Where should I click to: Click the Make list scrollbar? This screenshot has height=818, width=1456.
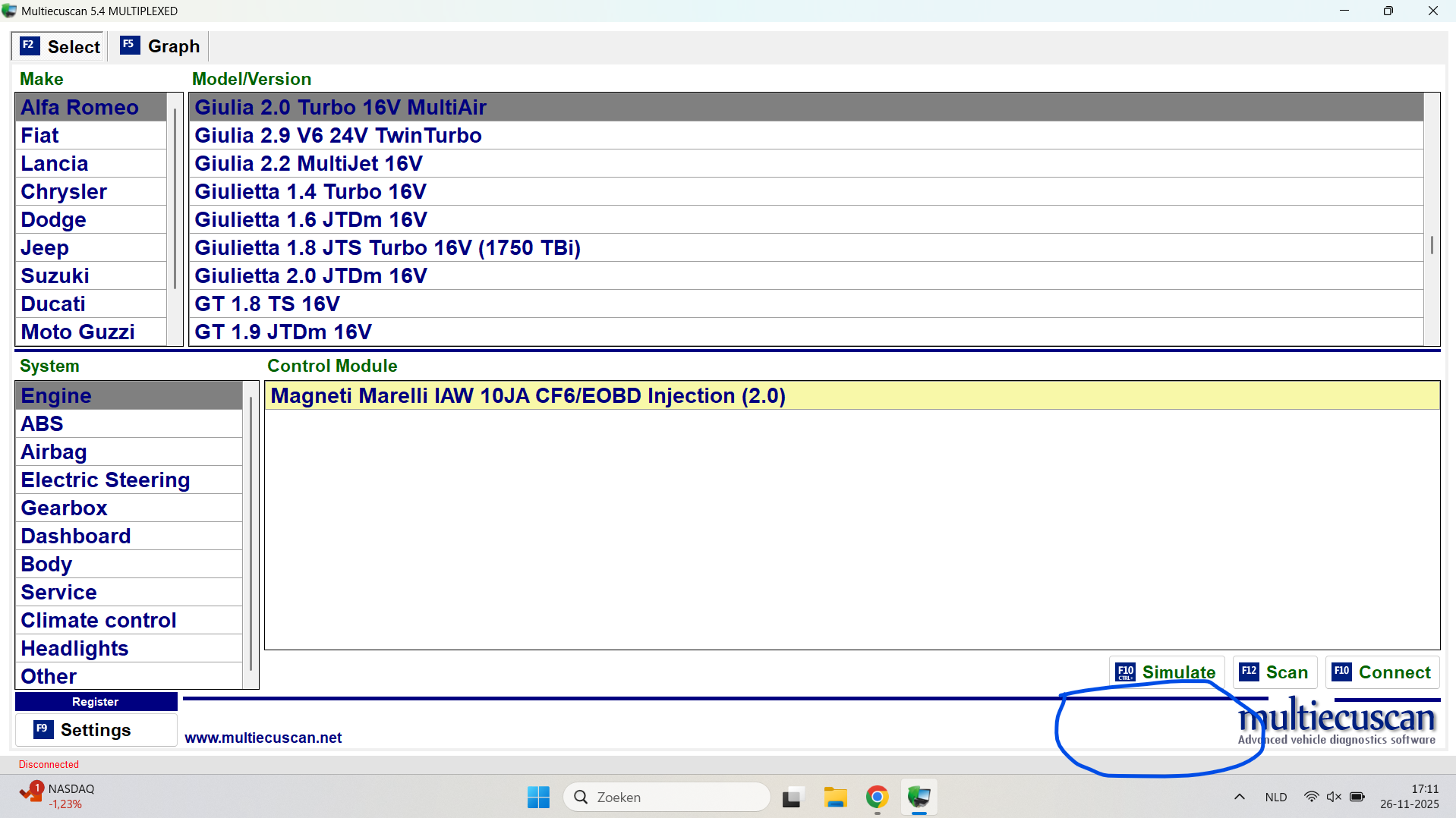pos(175,199)
